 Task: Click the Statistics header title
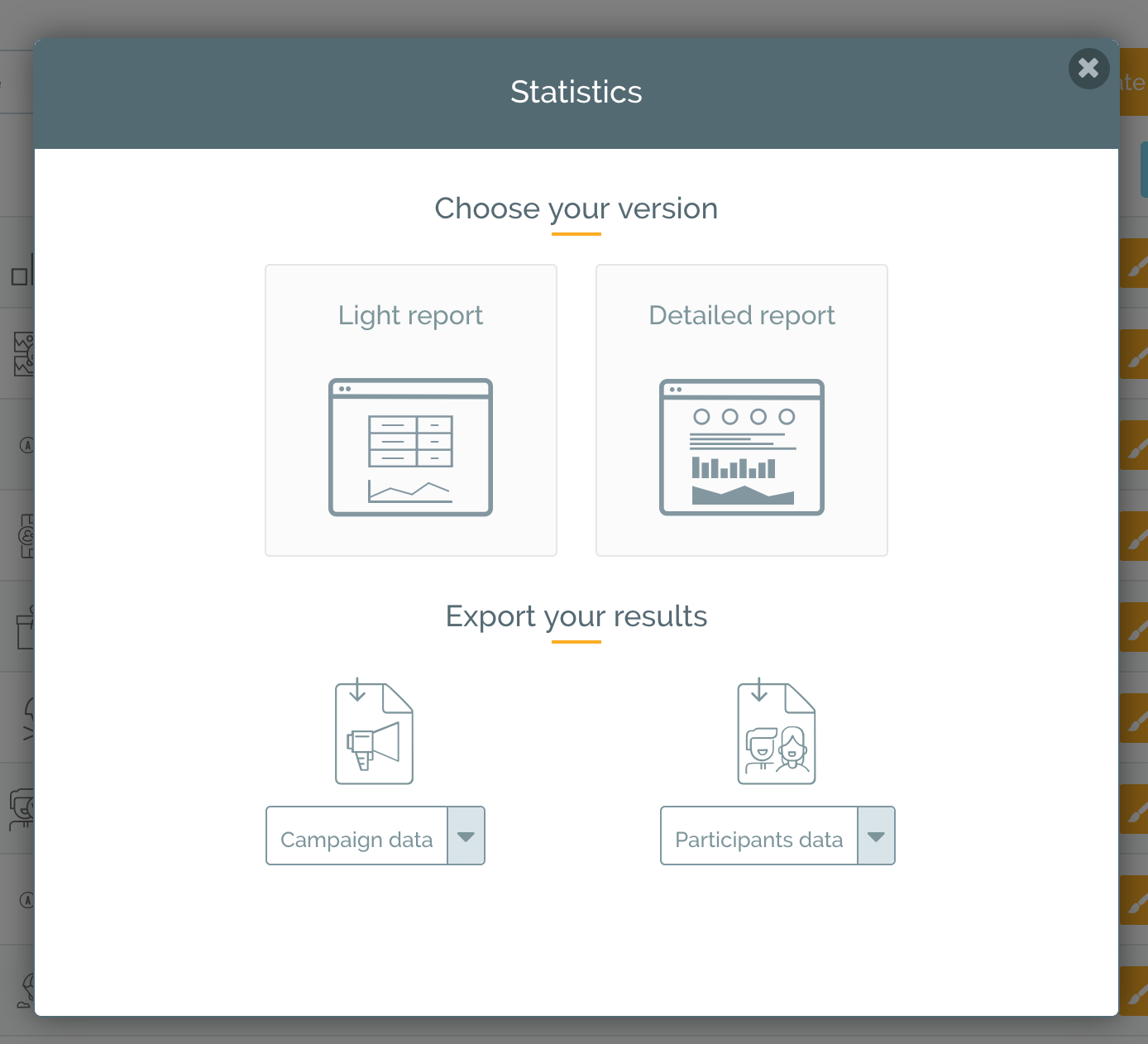click(576, 92)
